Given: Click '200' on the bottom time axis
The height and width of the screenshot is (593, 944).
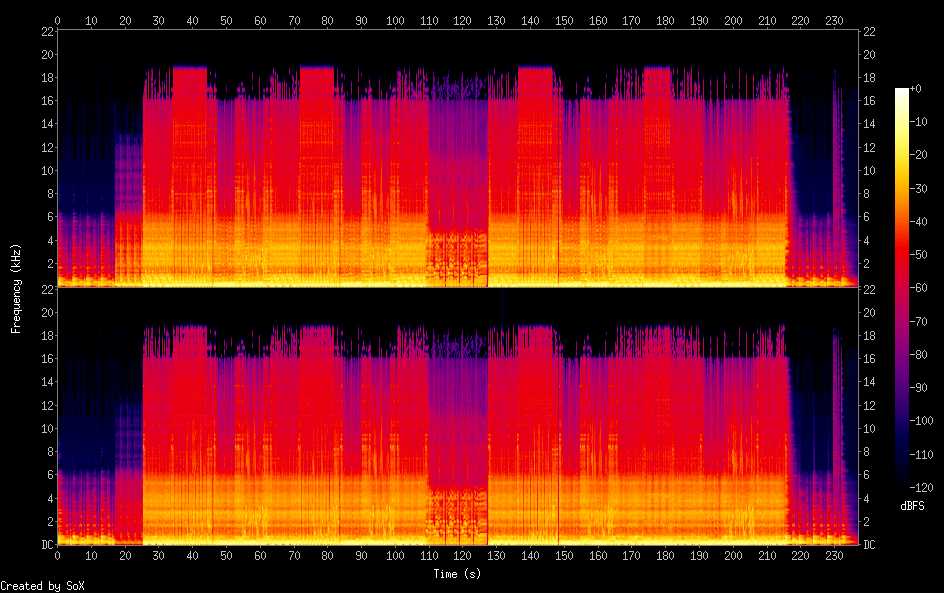Looking at the screenshot, I should pyautogui.click(x=733, y=556).
